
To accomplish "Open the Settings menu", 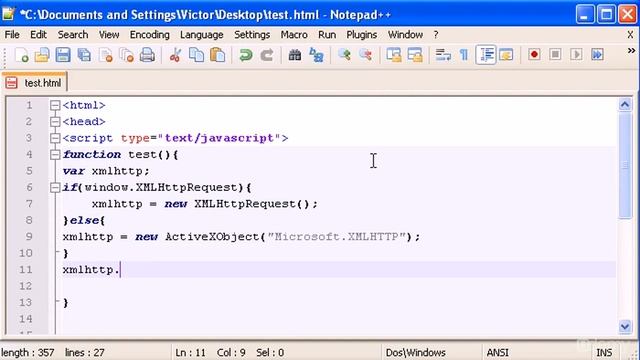I will click(252, 35).
